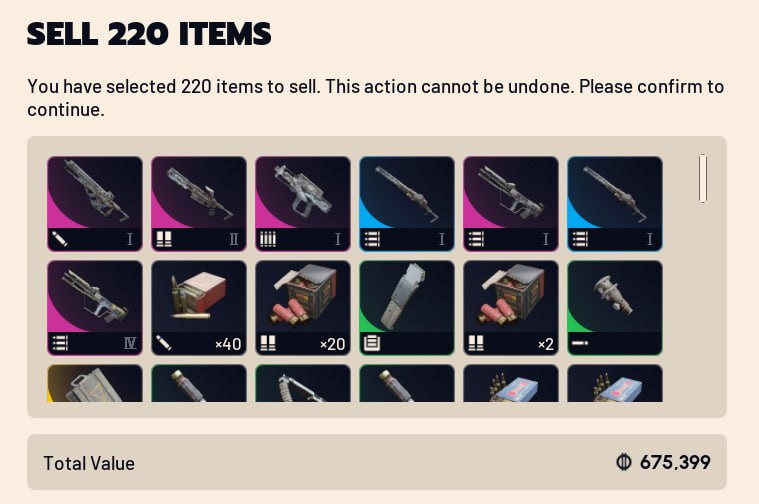The image size is (759, 504).
Task: Select the rifle ammo box stack of ×40
Action: click(199, 308)
